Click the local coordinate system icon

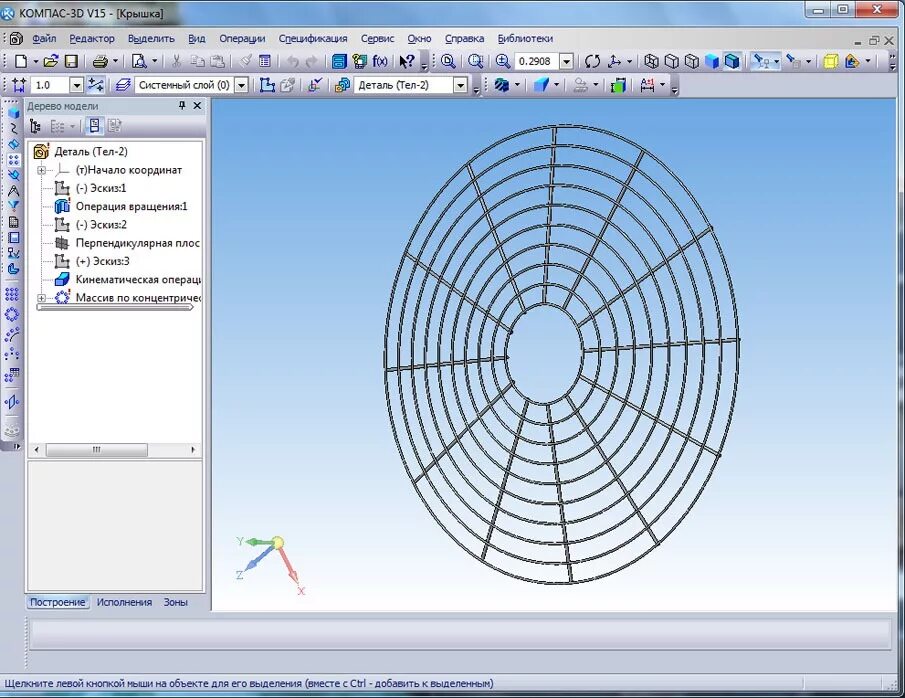tap(315, 85)
